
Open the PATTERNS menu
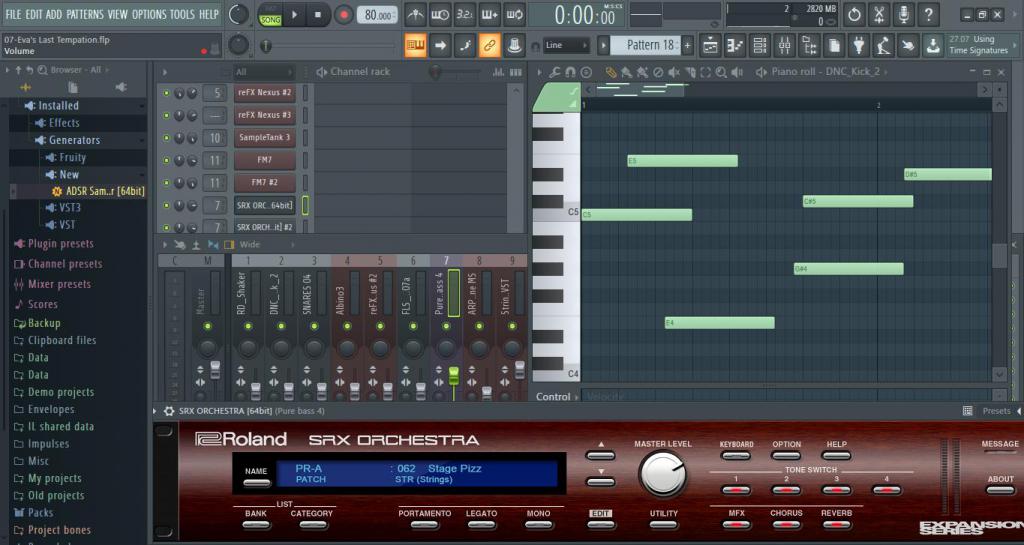[85, 14]
